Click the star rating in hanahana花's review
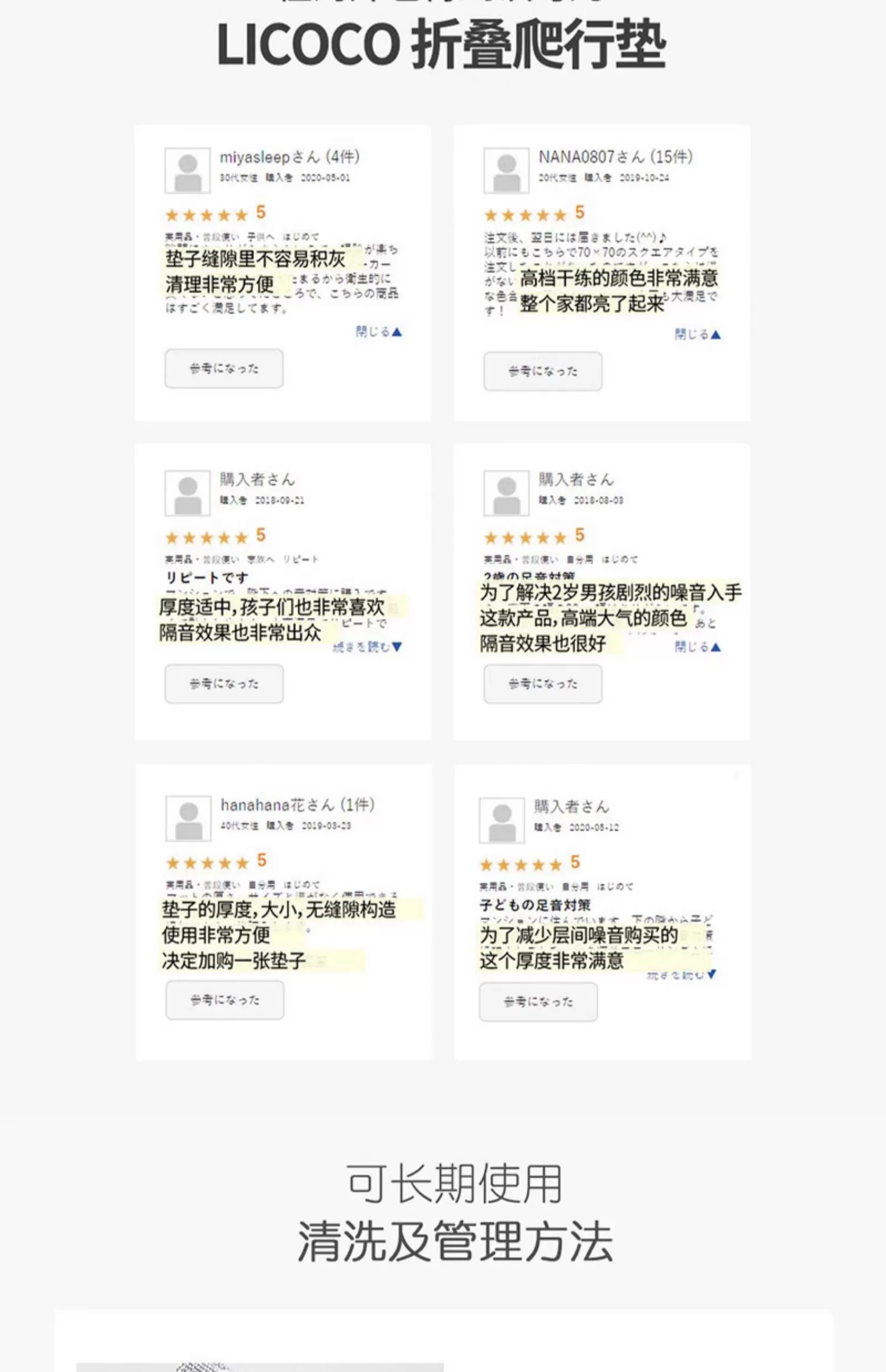 207,863
